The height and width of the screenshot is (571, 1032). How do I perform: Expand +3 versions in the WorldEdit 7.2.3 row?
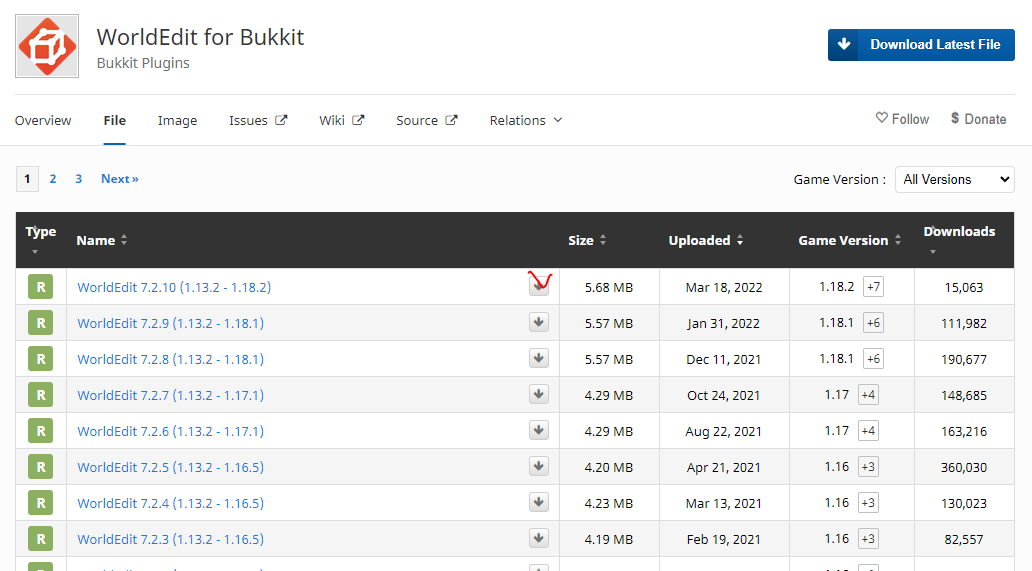868,539
